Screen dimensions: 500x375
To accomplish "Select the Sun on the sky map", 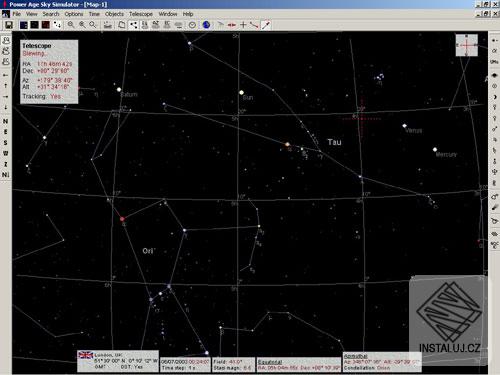I will point(241,92).
